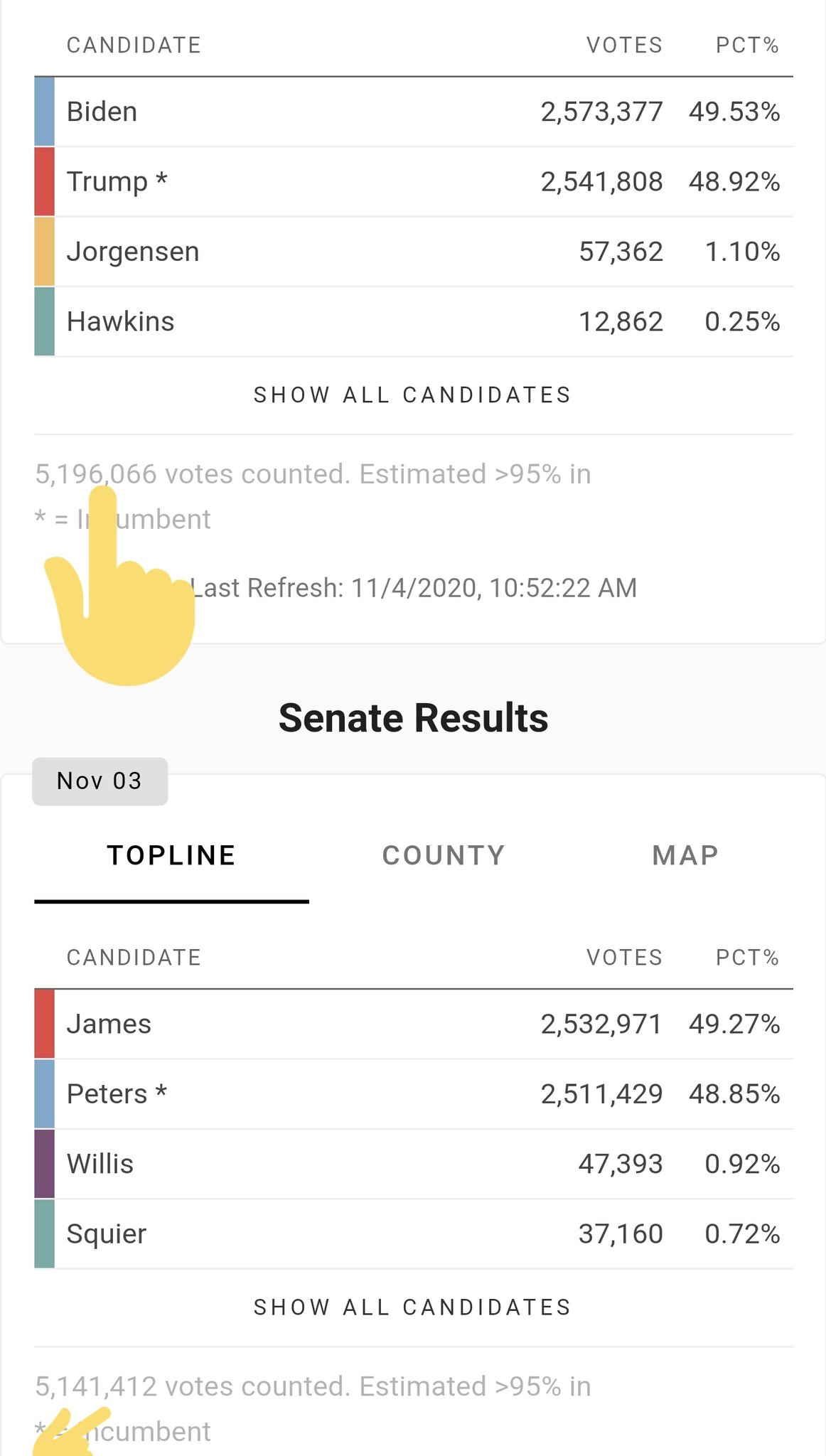Image resolution: width=826 pixels, height=1456 pixels.
Task: Click the yellow pointing hand emoji
Action: point(119,585)
